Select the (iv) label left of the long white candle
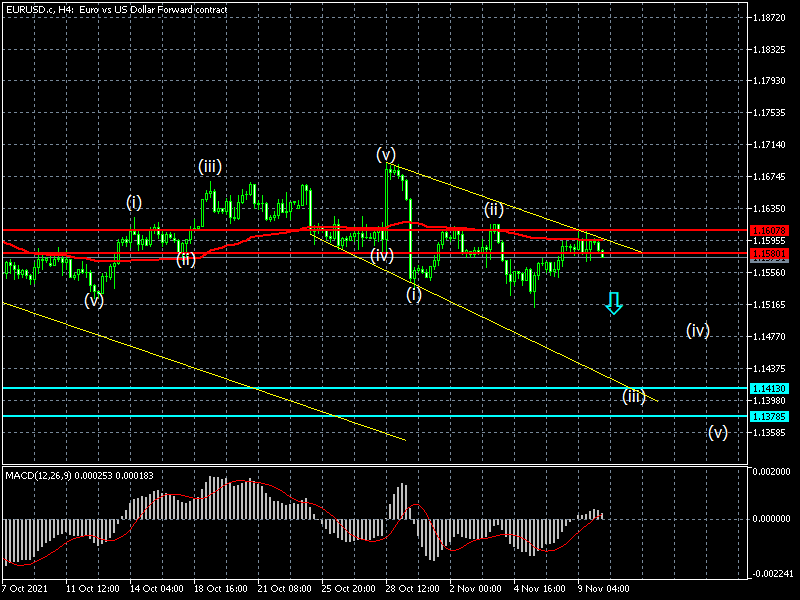 tap(381, 255)
